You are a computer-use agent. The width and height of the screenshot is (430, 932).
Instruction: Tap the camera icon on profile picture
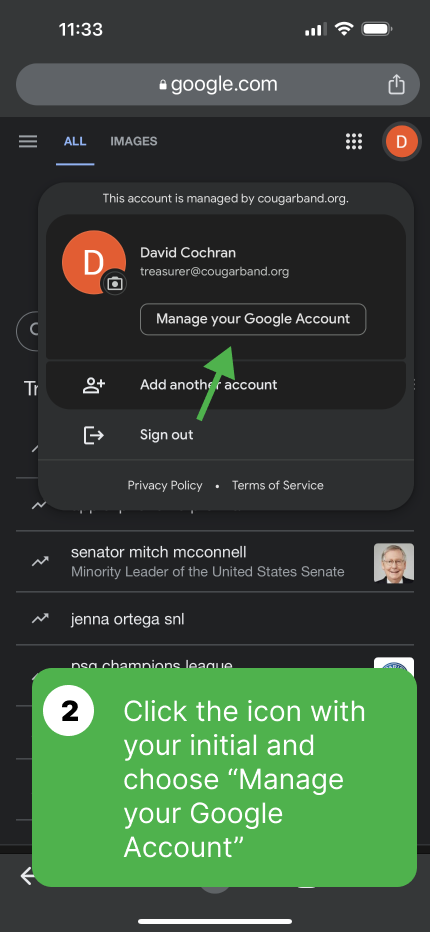coord(115,284)
